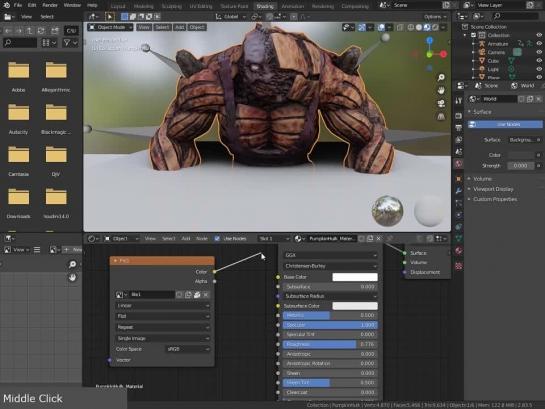This screenshot has width=545, height=409.
Task: Open the Object Mode dropdown
Action: [110, 27]
